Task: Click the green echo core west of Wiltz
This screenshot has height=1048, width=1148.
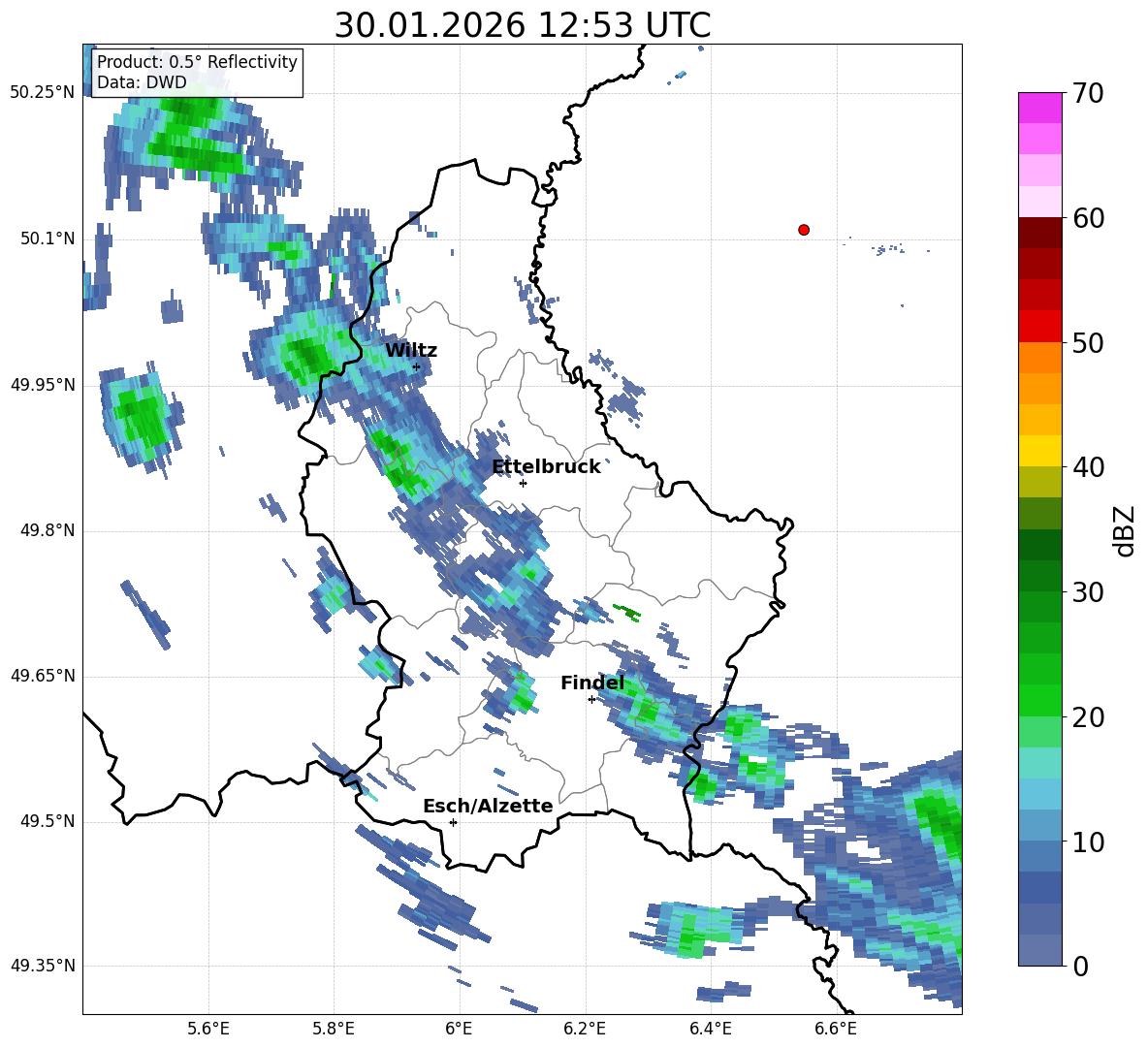Action: (307, 355)
